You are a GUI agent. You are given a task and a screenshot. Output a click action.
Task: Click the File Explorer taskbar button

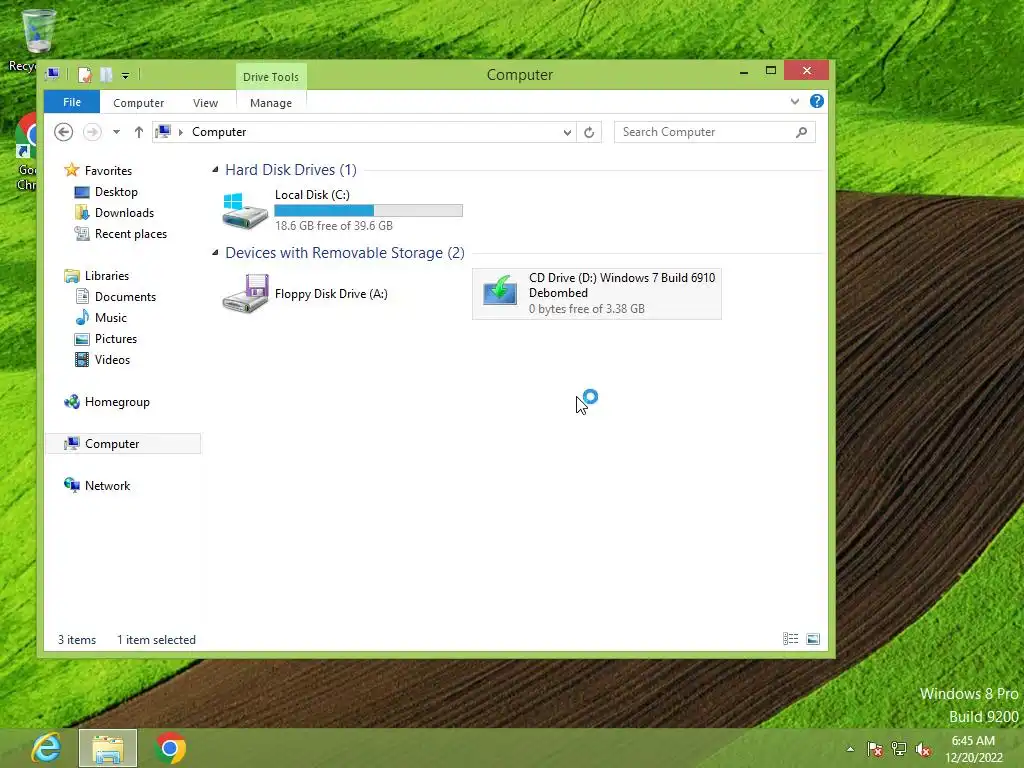coord(108,748)
